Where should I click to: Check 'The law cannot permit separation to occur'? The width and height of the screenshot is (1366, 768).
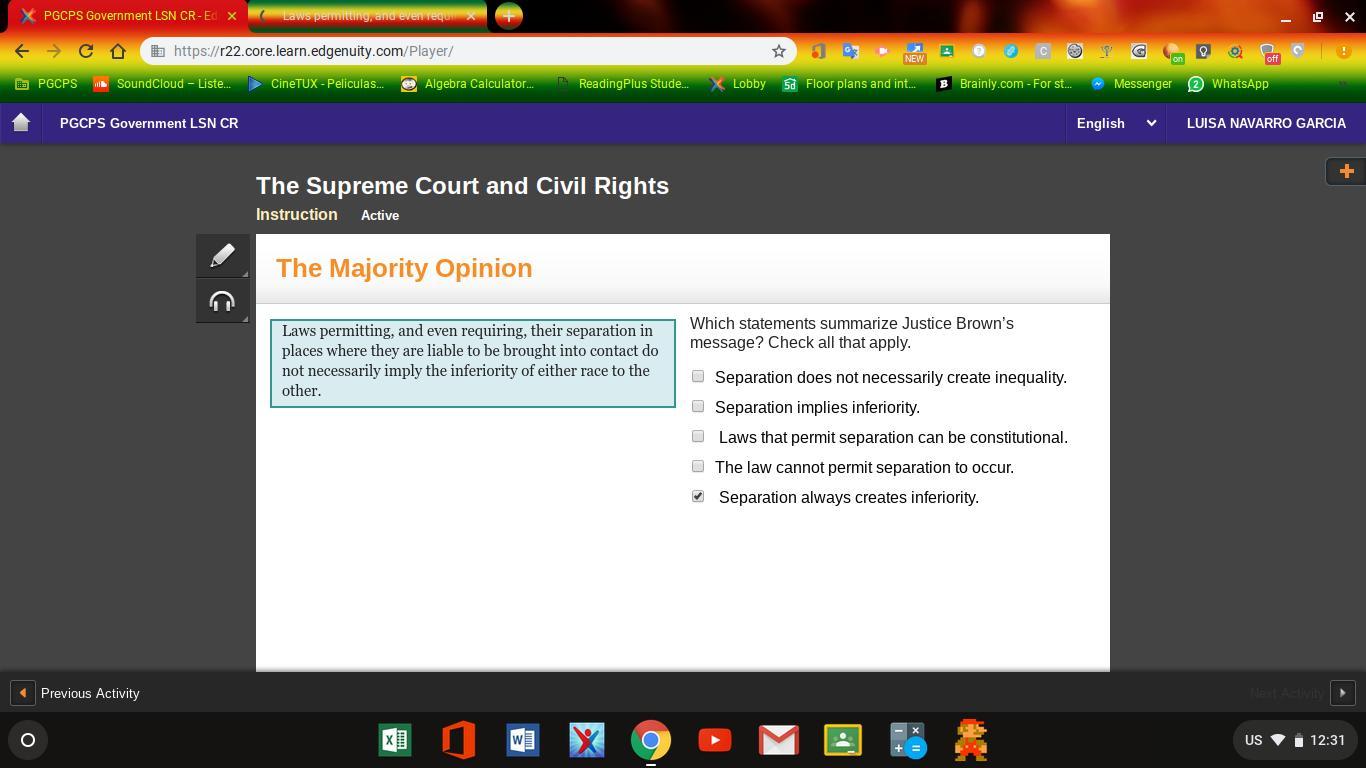click(x=698, y=467)
